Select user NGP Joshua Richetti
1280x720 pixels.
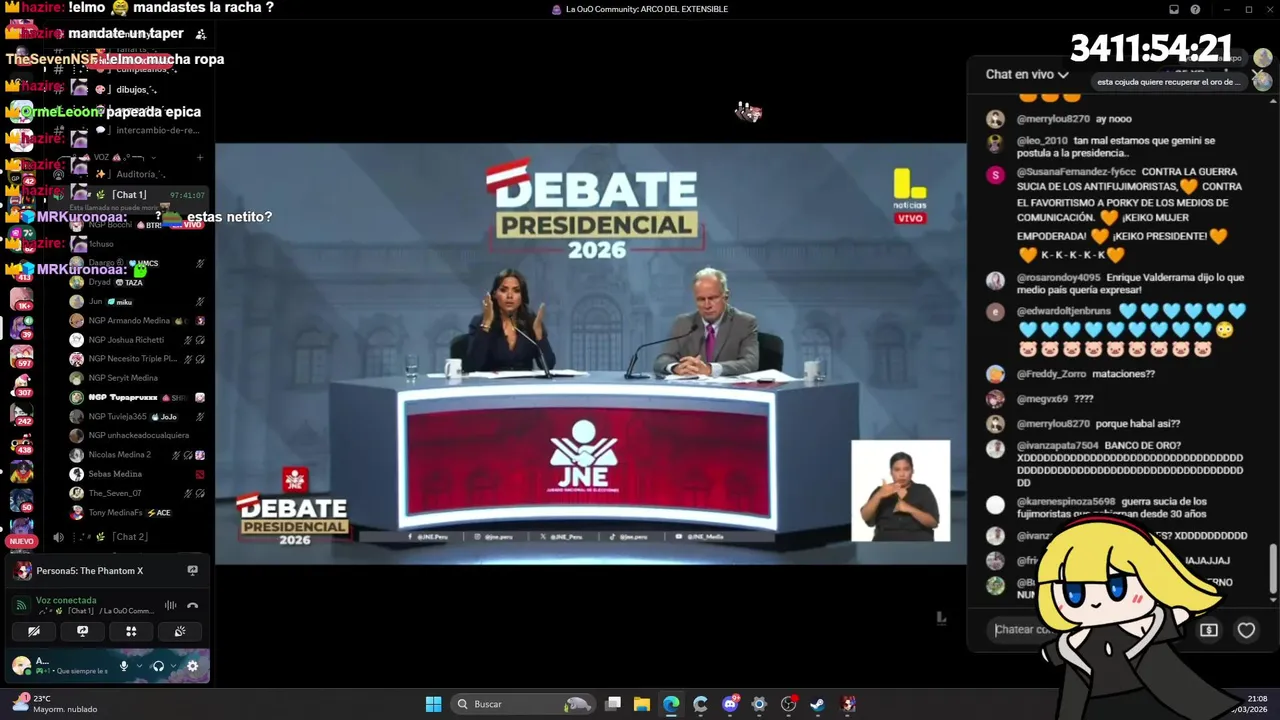[x=126, y=340]
